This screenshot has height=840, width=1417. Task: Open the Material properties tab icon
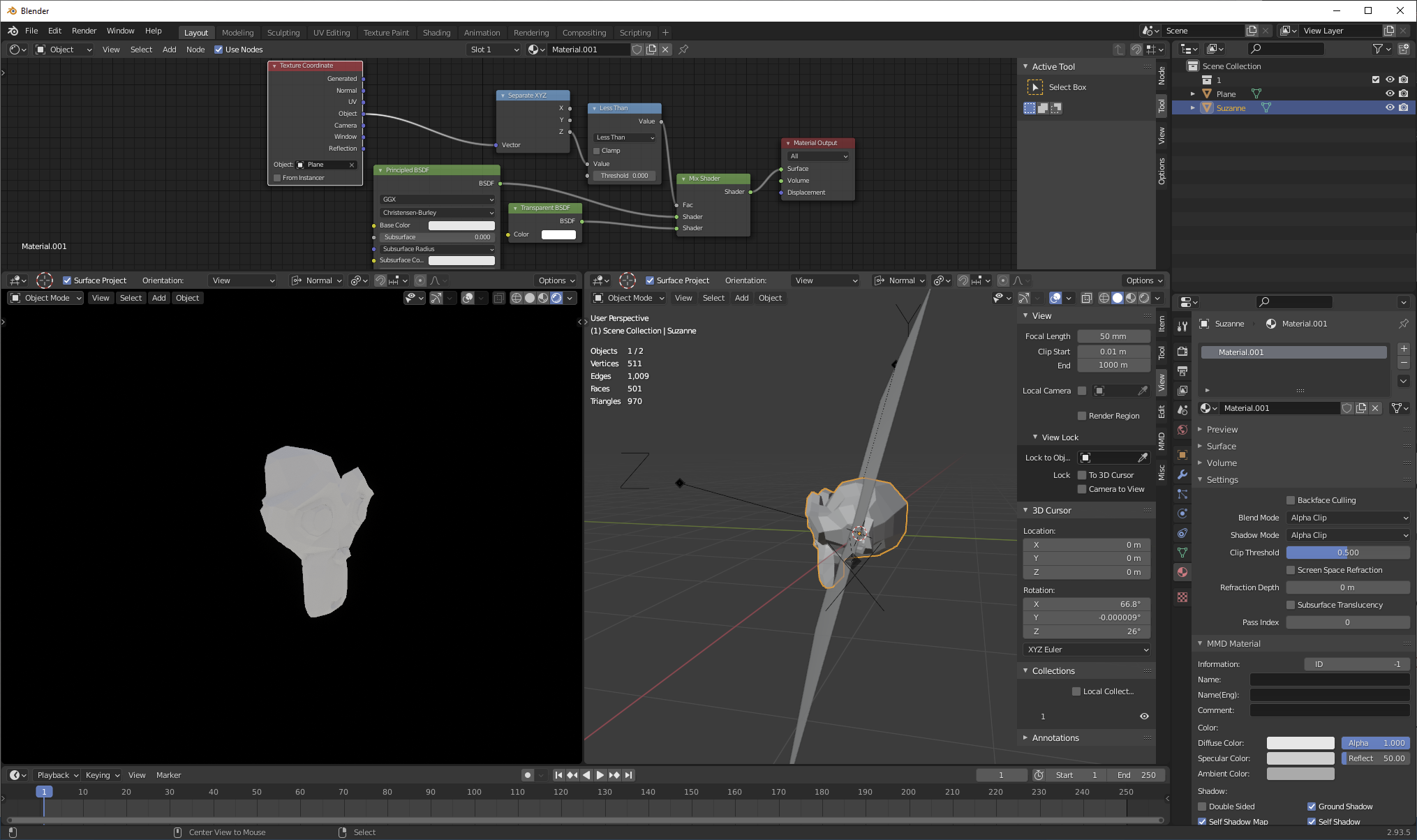pos(1182,572)
